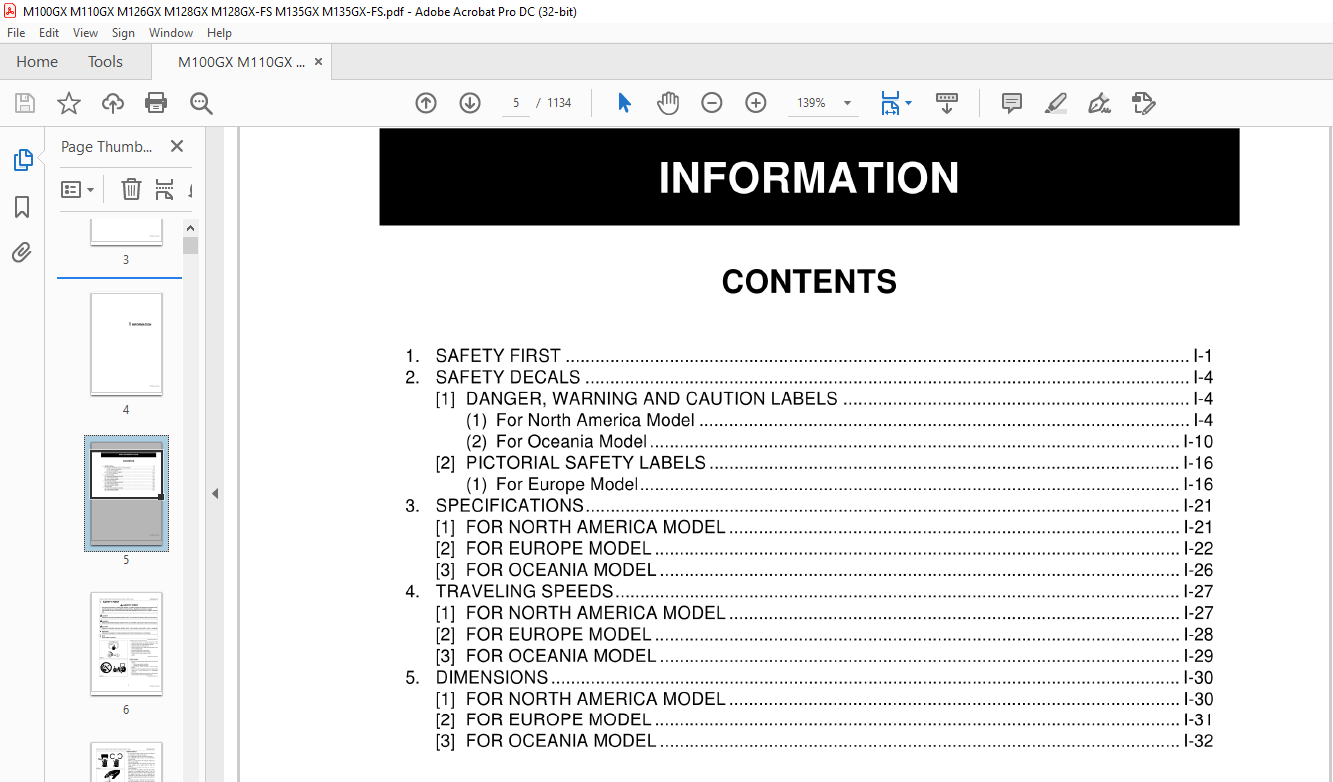Screen dimensions: 1333x782
Task: Click the page number field
Action: coord(516,103)
